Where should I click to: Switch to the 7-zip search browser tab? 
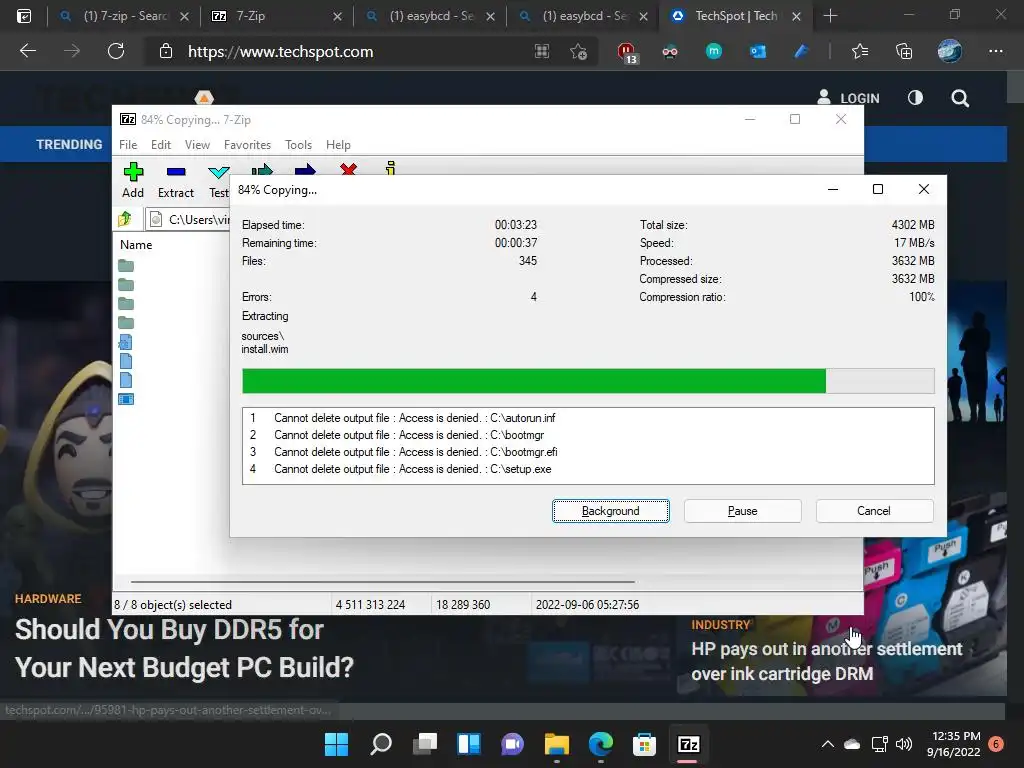[123, 16]
